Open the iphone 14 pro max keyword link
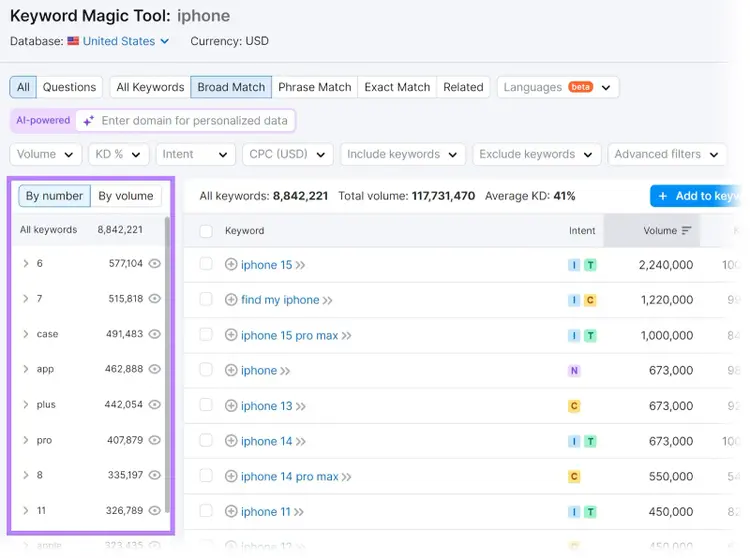750x558 pixels. click(x=289, y=476)
